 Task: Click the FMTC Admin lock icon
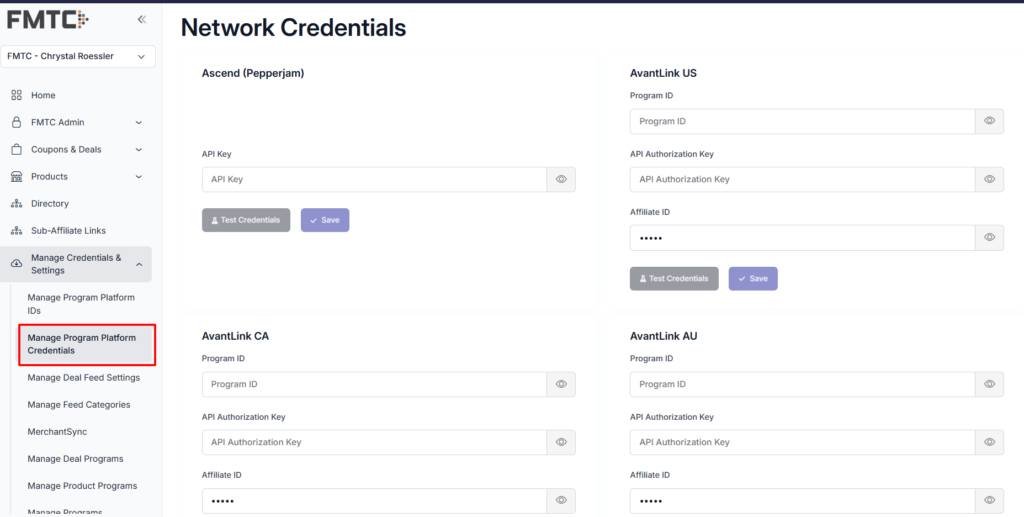coord(16,122)
